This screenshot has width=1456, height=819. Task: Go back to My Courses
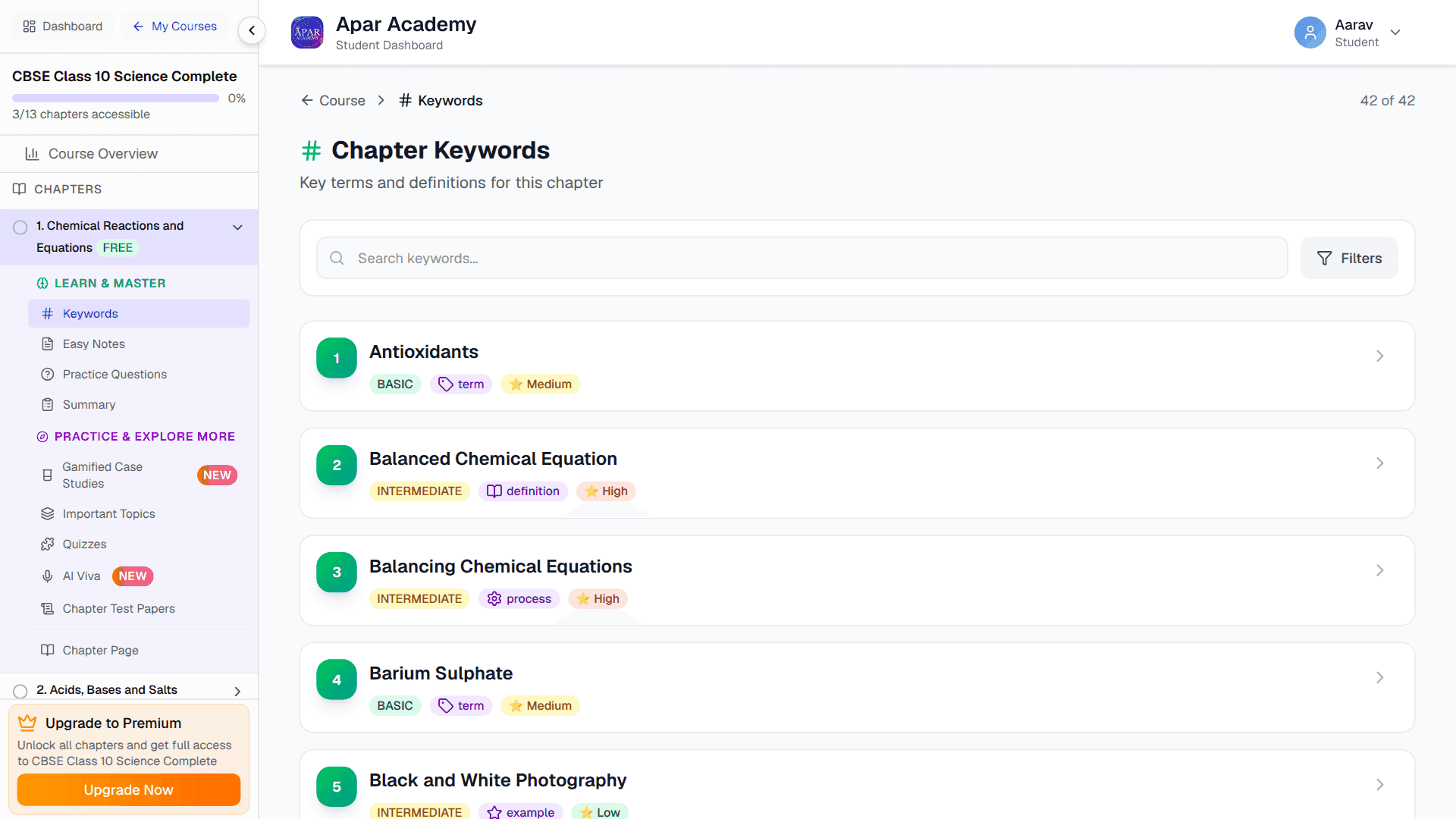pyautogui.click(x=174, y=27)
